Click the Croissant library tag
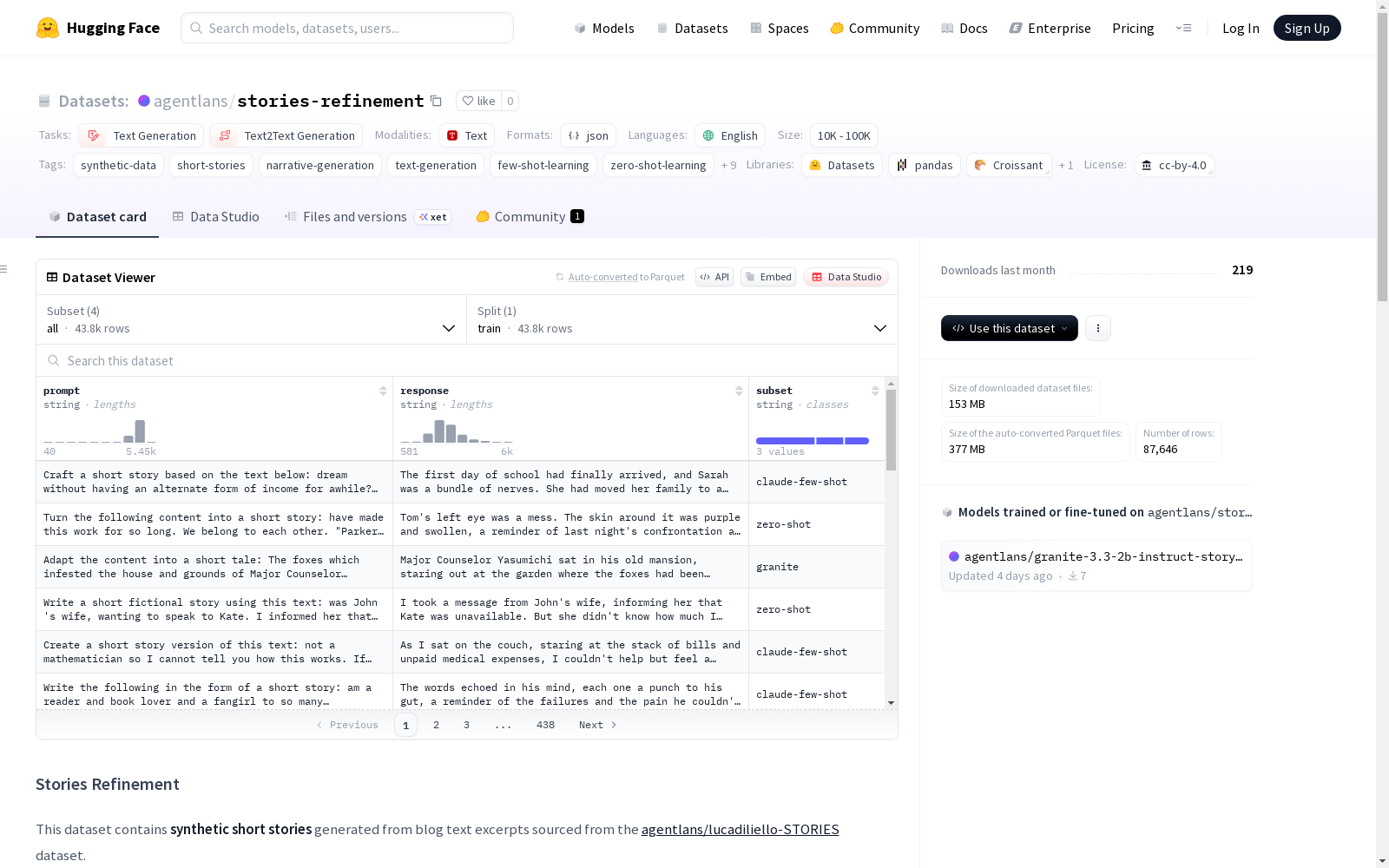 1009,165
